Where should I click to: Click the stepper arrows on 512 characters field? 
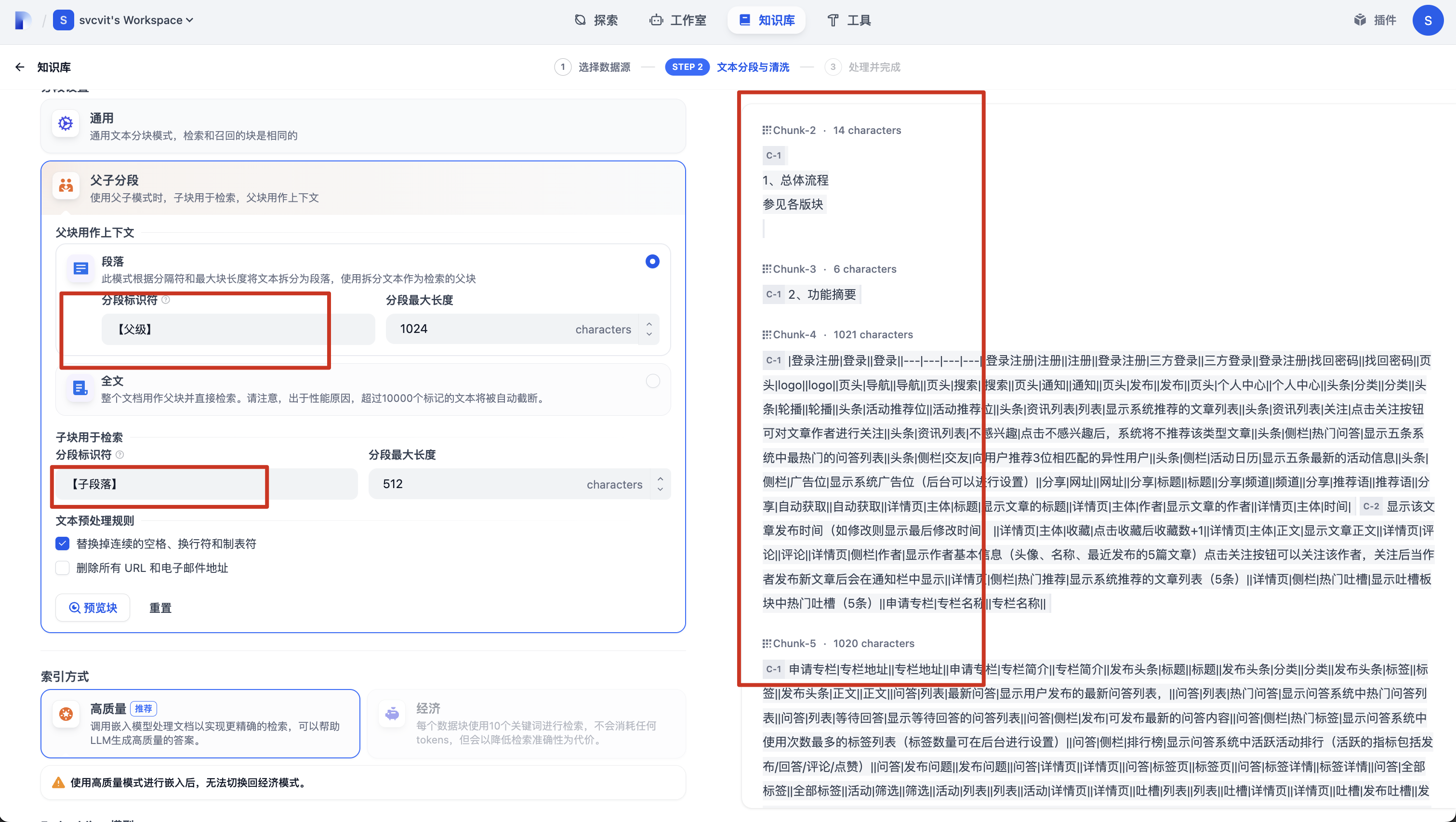pyautogui.click(x=660, y=484)
